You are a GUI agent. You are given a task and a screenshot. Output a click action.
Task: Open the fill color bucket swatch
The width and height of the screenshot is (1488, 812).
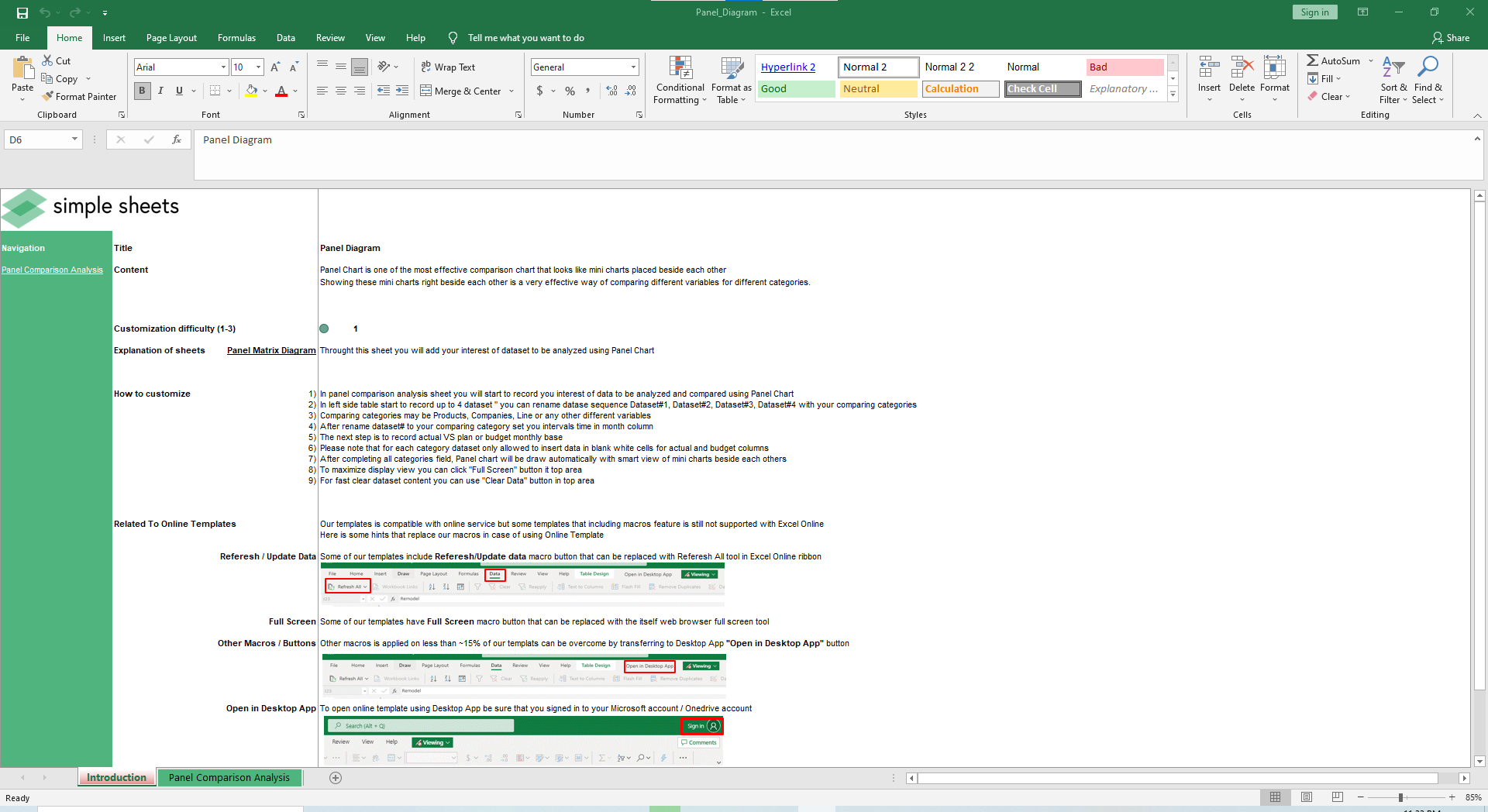(251, 91)
